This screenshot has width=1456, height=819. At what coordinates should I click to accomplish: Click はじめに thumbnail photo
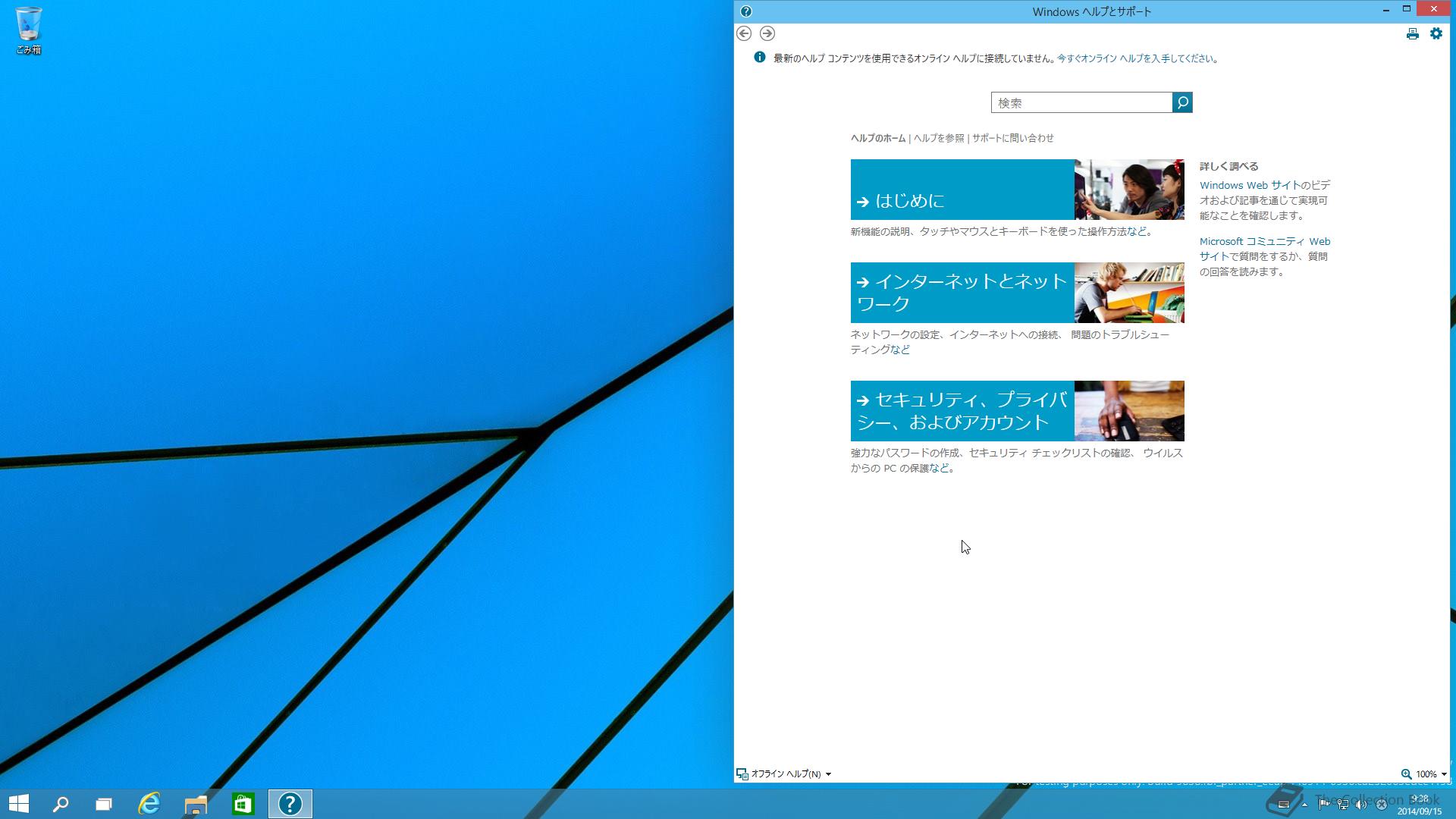pos(1129,190)
